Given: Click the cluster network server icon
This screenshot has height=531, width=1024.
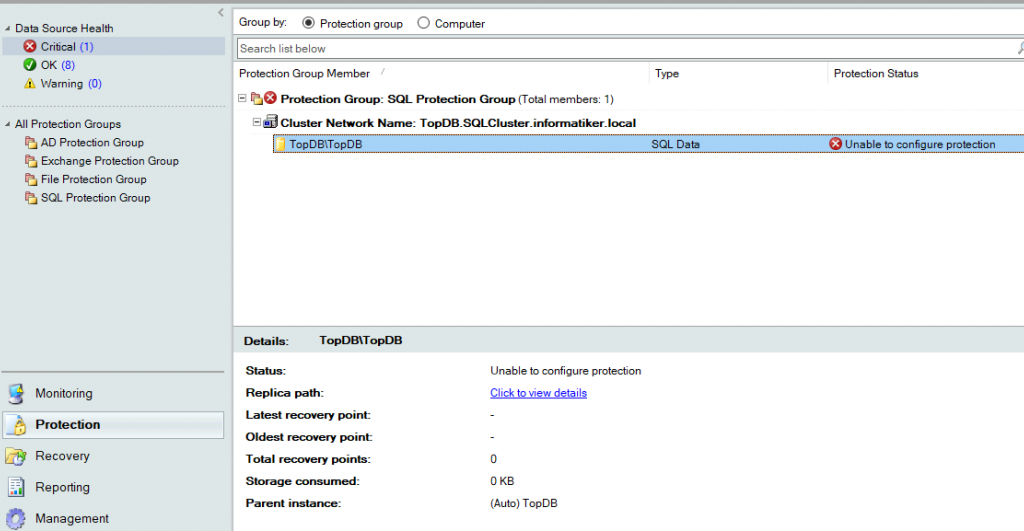Looking at the screenshot, I should [x=270, y=122].
